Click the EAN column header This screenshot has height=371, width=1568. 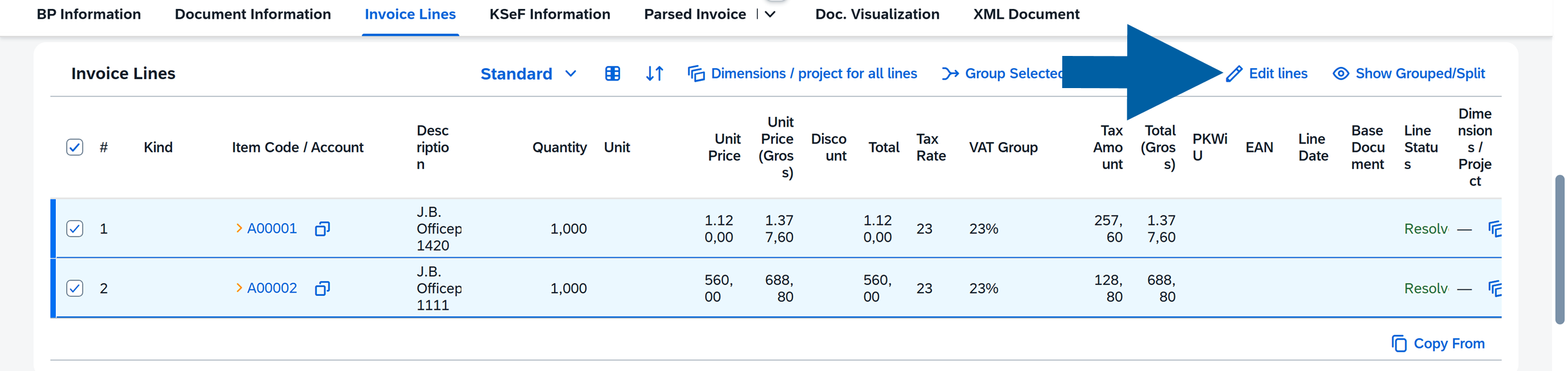tap(1259, 147)
